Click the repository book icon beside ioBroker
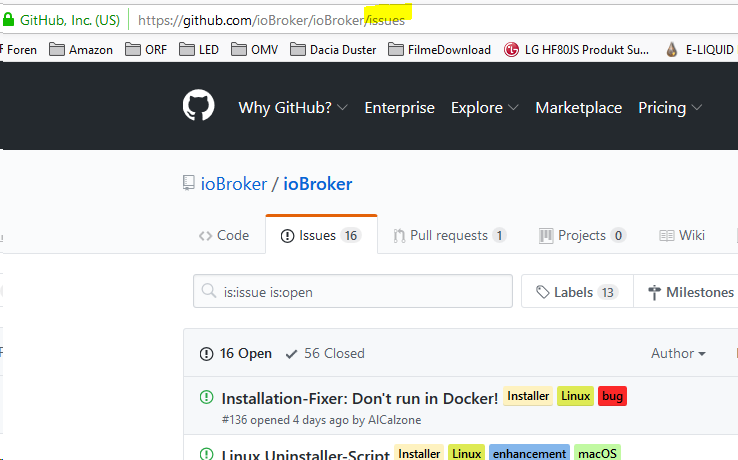738x460 pixels. coord(188,183)
